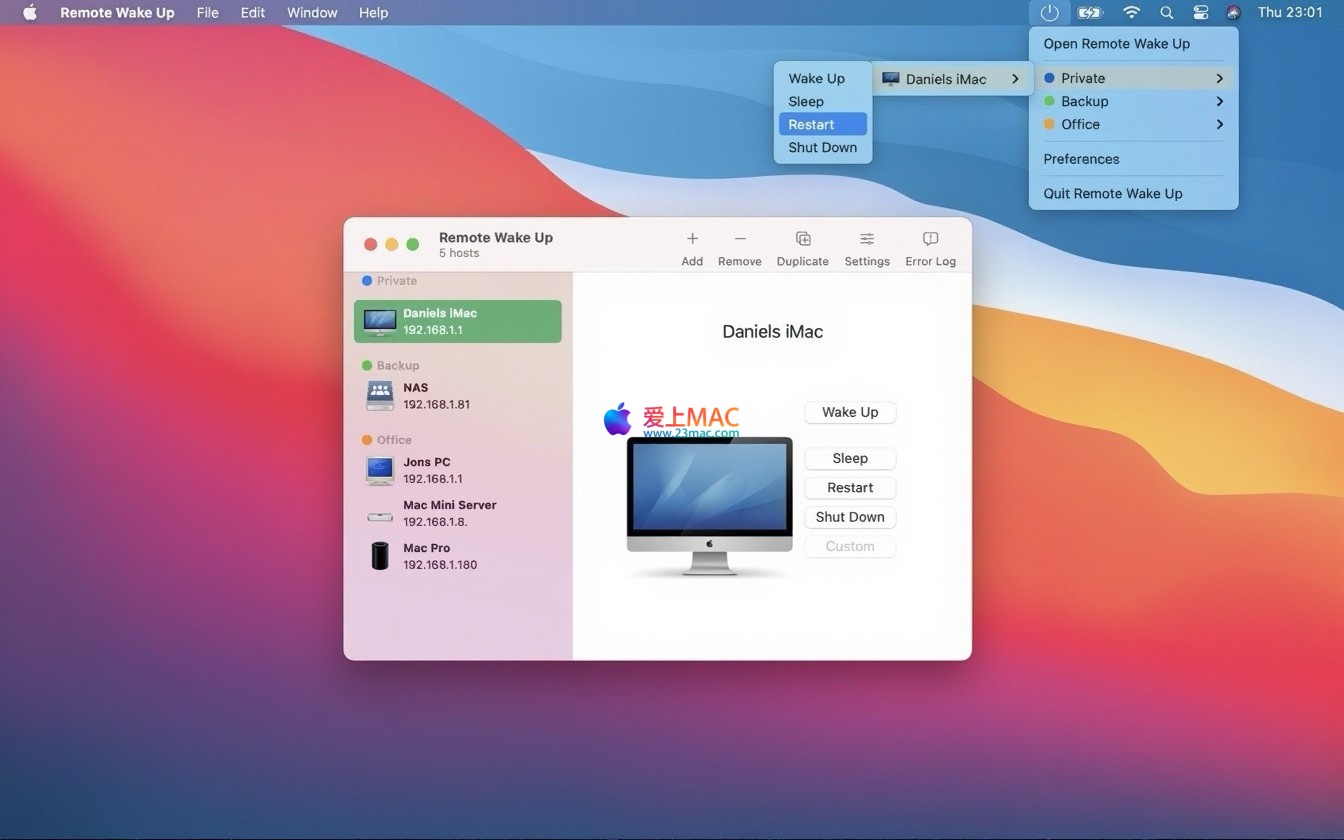This screenshot has width=1344, height=840.
Task: Open Settings from the toolbar
Action: tap(867, 239)
